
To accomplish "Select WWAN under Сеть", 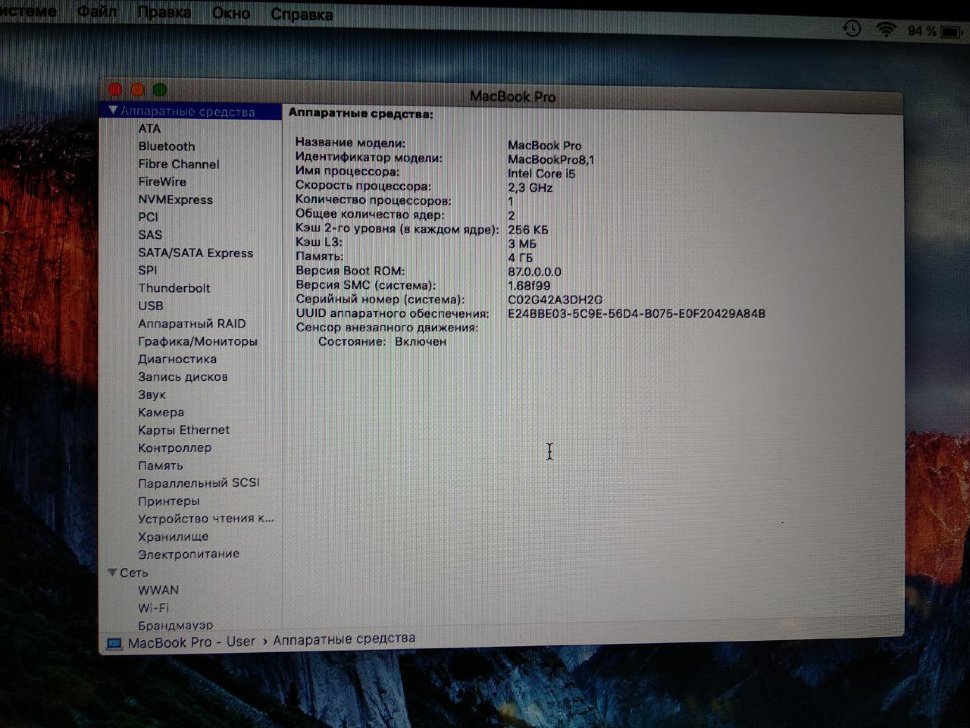I will click(158, 590).
